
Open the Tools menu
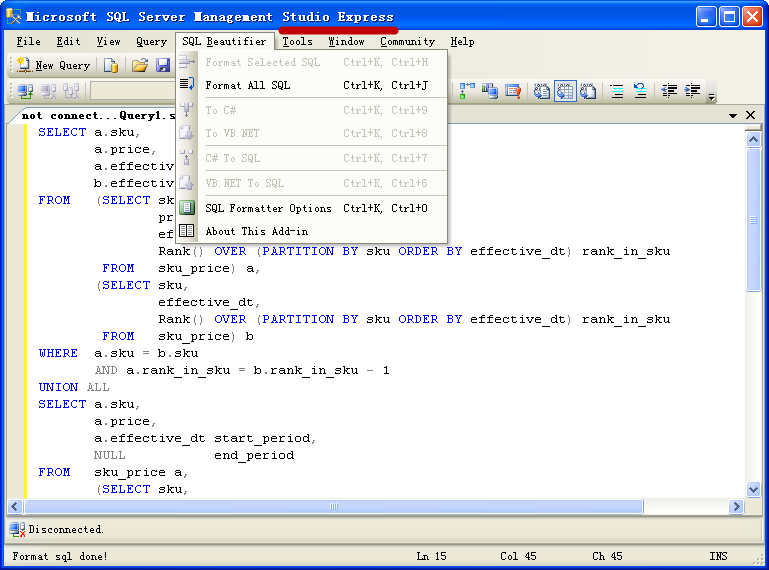(298, 42)
